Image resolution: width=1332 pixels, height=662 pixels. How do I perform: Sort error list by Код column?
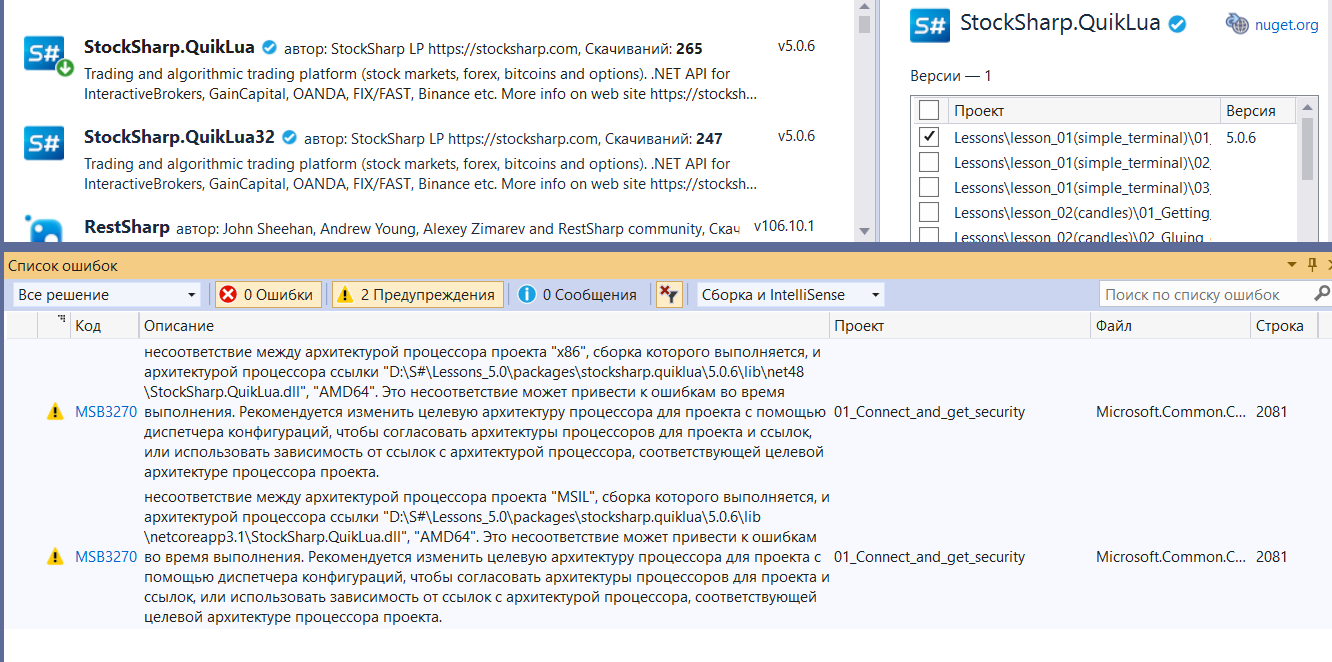(102, 325)
